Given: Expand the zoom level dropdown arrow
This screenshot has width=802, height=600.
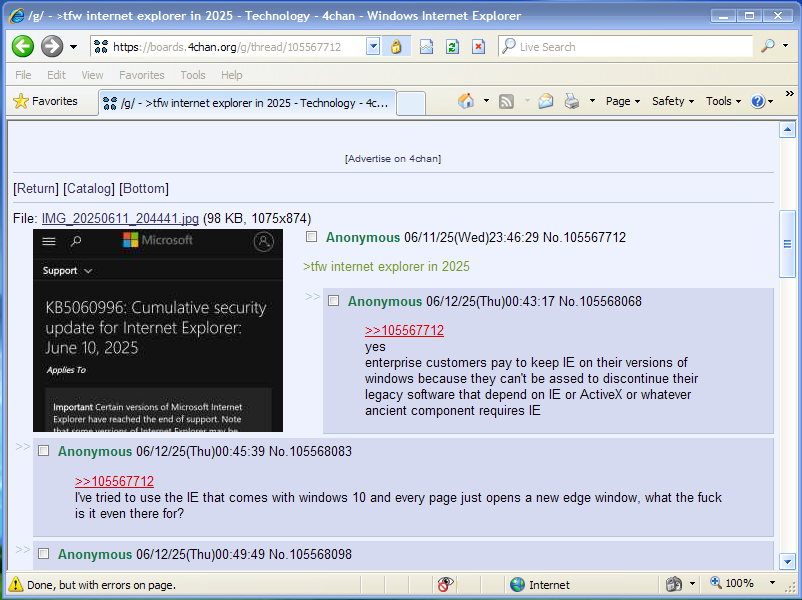Looking at the screenshot, I should (772, 583).
